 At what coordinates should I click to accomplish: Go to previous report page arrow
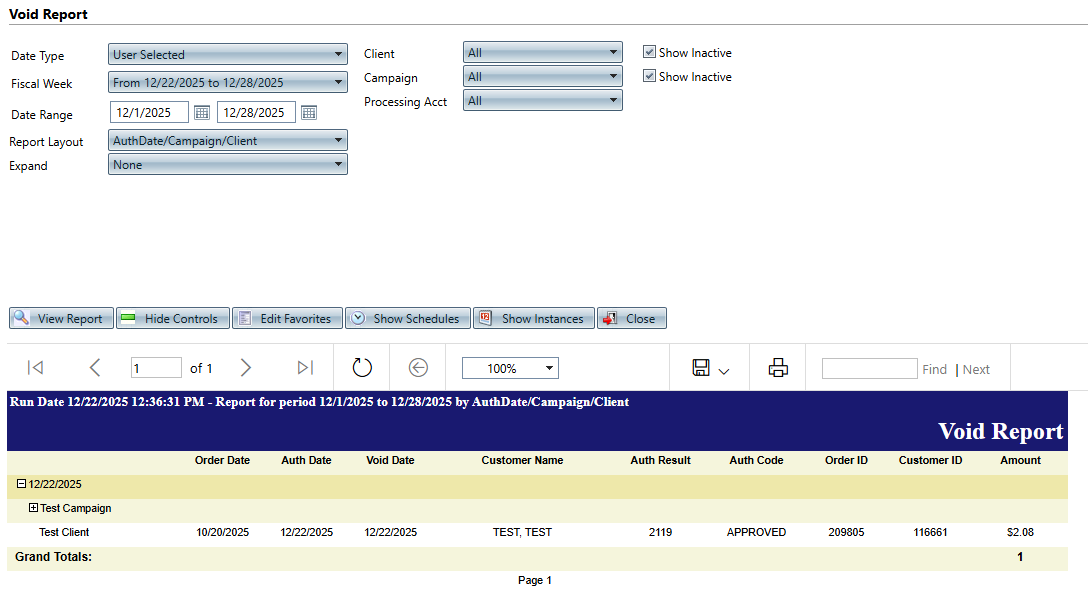coord(95,368)
